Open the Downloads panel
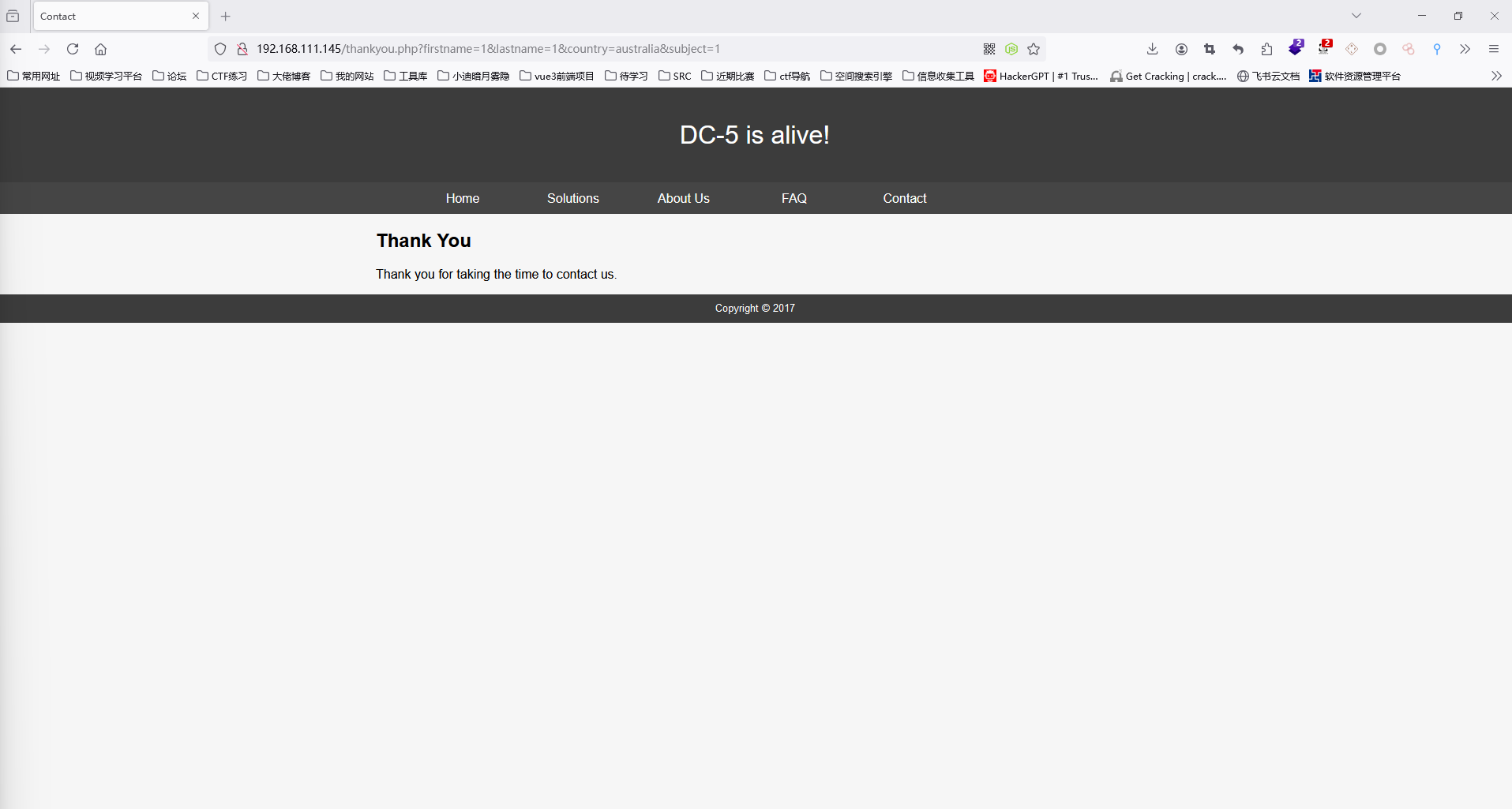The height and width of the screenshot is (809, 1512). [1152, 49]
